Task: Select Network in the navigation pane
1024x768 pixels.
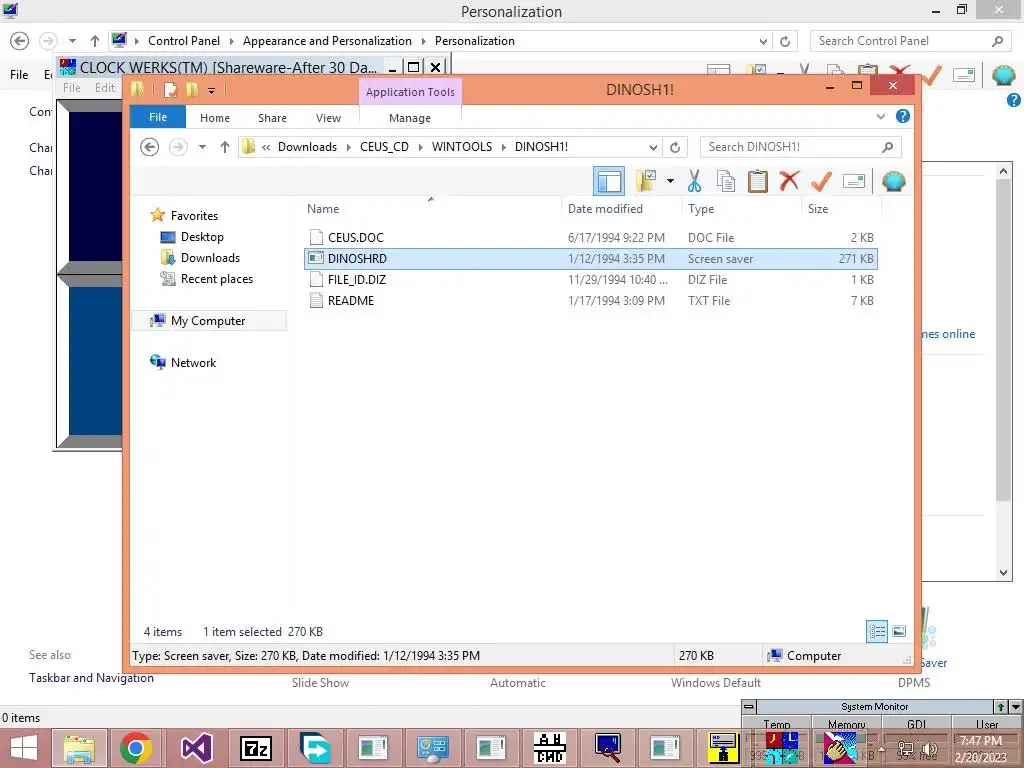Action: [x=193, y=362]
